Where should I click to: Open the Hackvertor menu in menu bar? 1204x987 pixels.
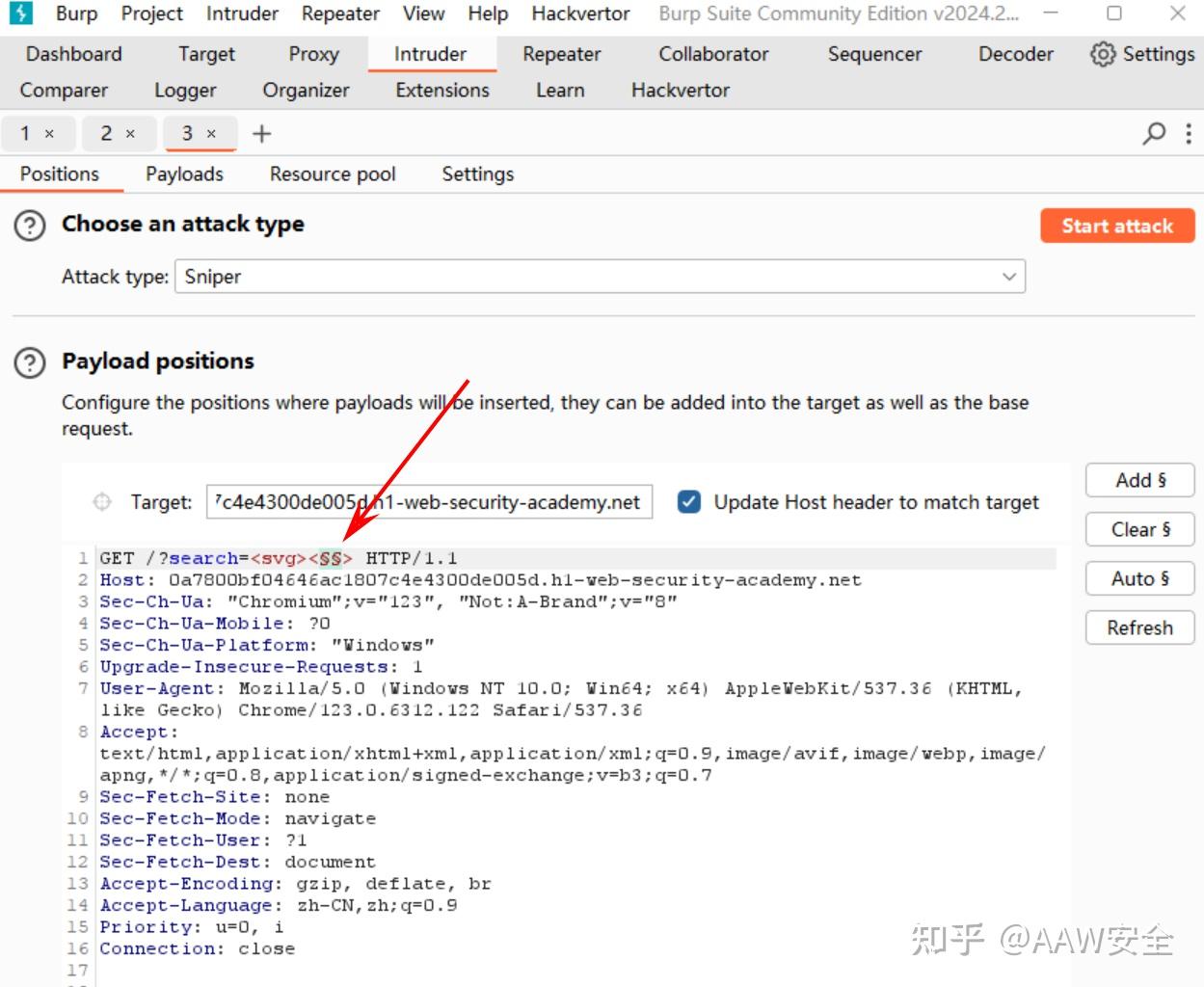pyautogui.click(x=580, y=13)
